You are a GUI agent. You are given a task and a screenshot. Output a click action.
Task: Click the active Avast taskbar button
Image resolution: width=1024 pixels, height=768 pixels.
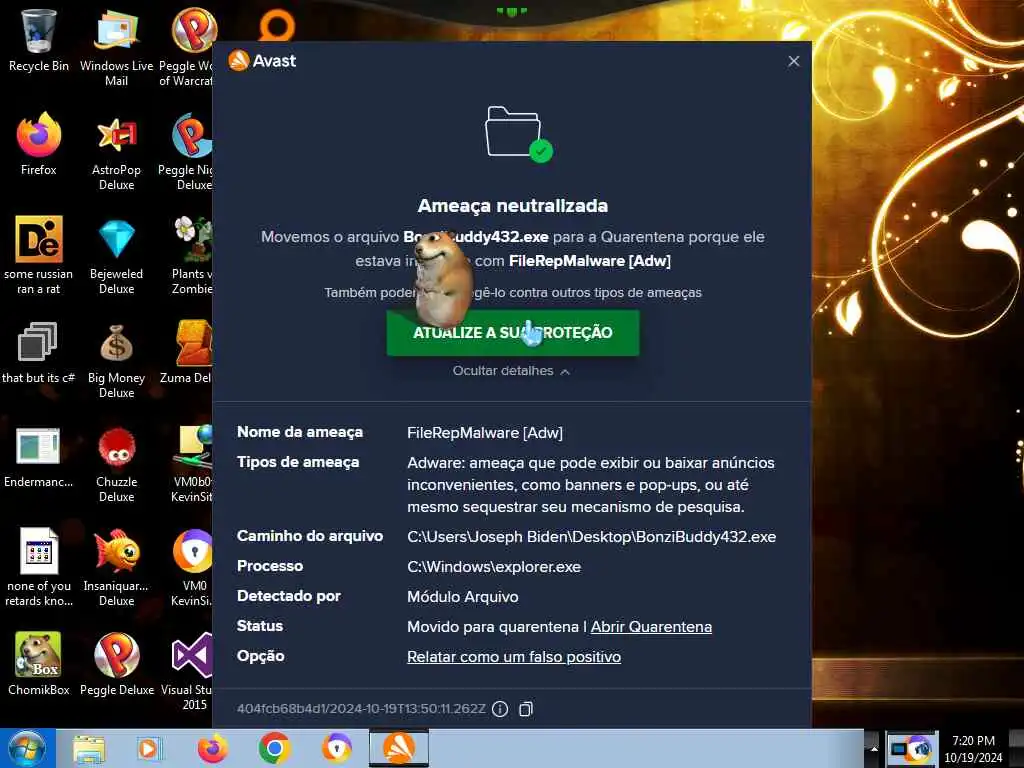399,748
